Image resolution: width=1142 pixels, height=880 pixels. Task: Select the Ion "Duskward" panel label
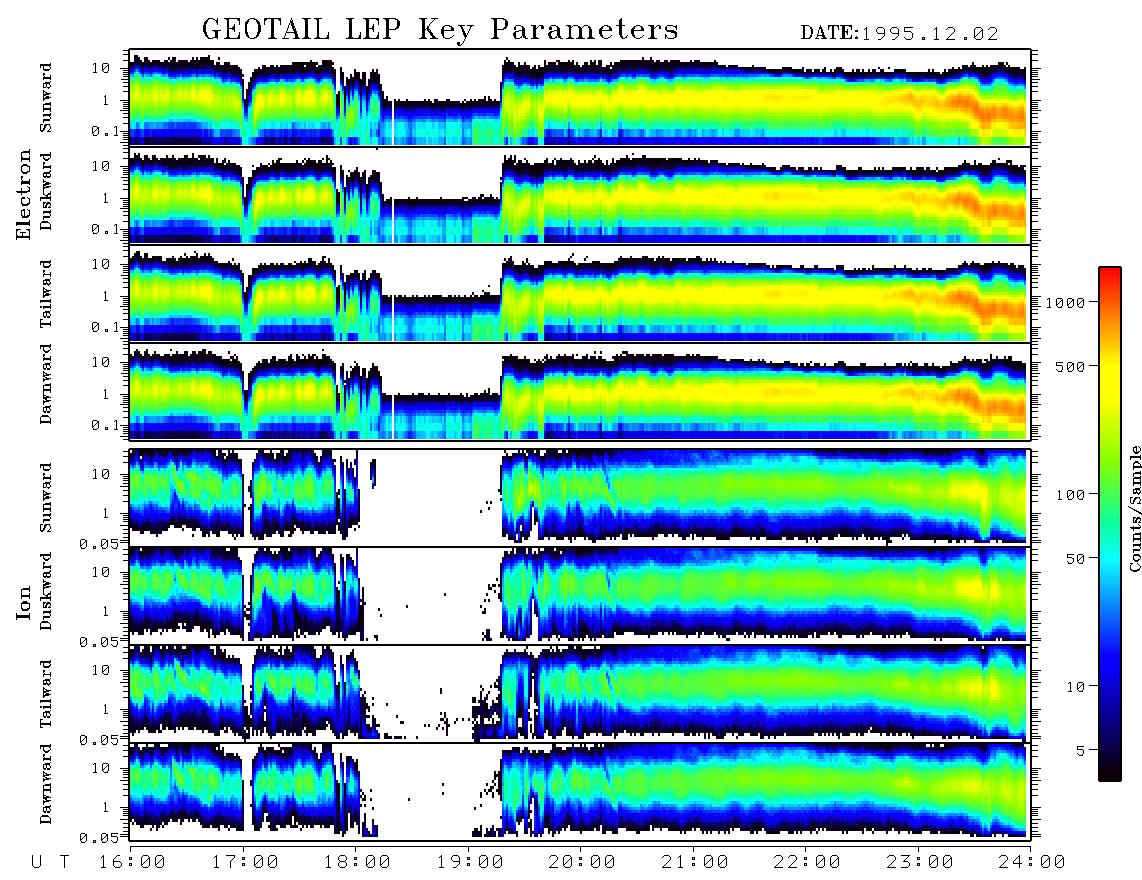tap(46, 591)
